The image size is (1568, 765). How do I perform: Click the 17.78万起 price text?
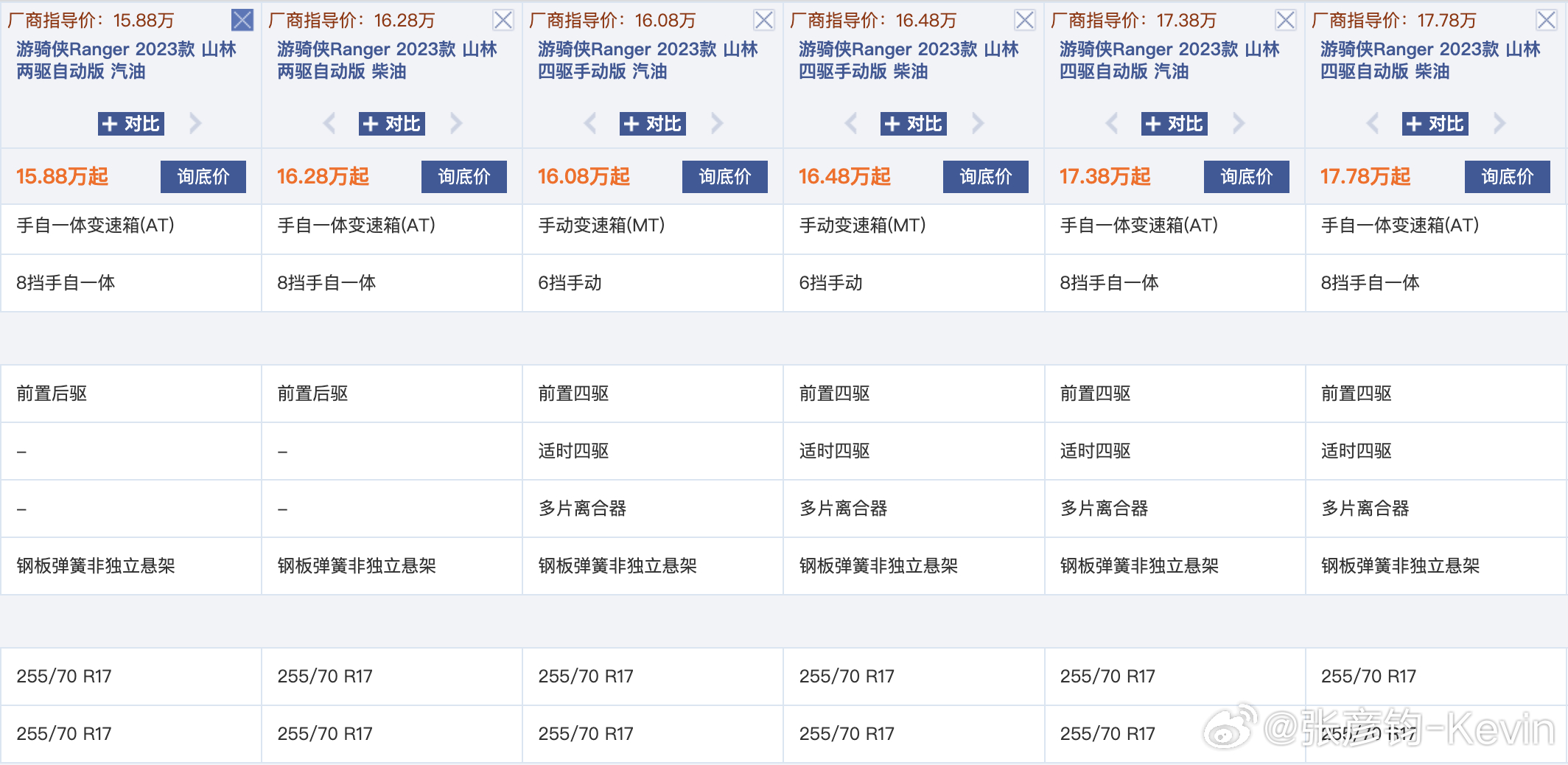click(x=1365, y=177)
